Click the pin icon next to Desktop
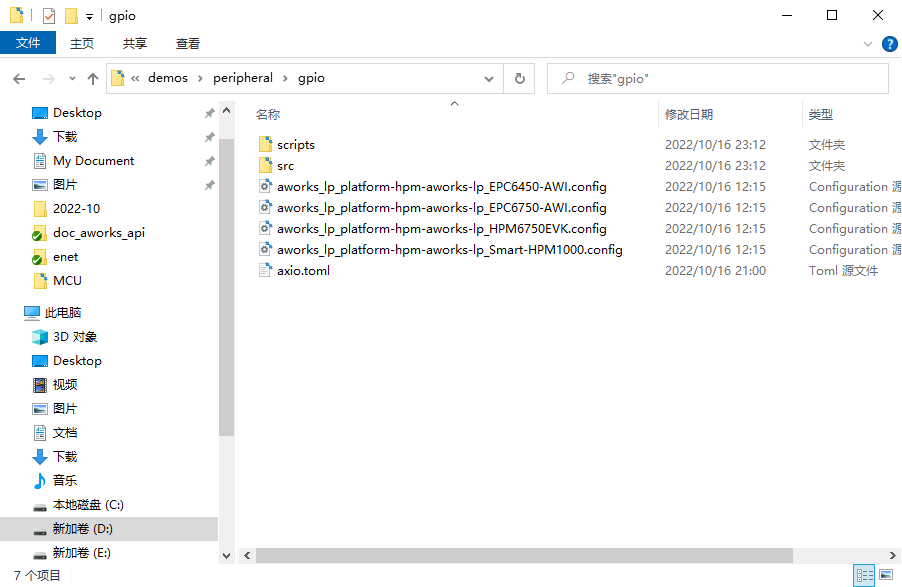The height and width of the screenshot is (587, 902). pos(208,112)
